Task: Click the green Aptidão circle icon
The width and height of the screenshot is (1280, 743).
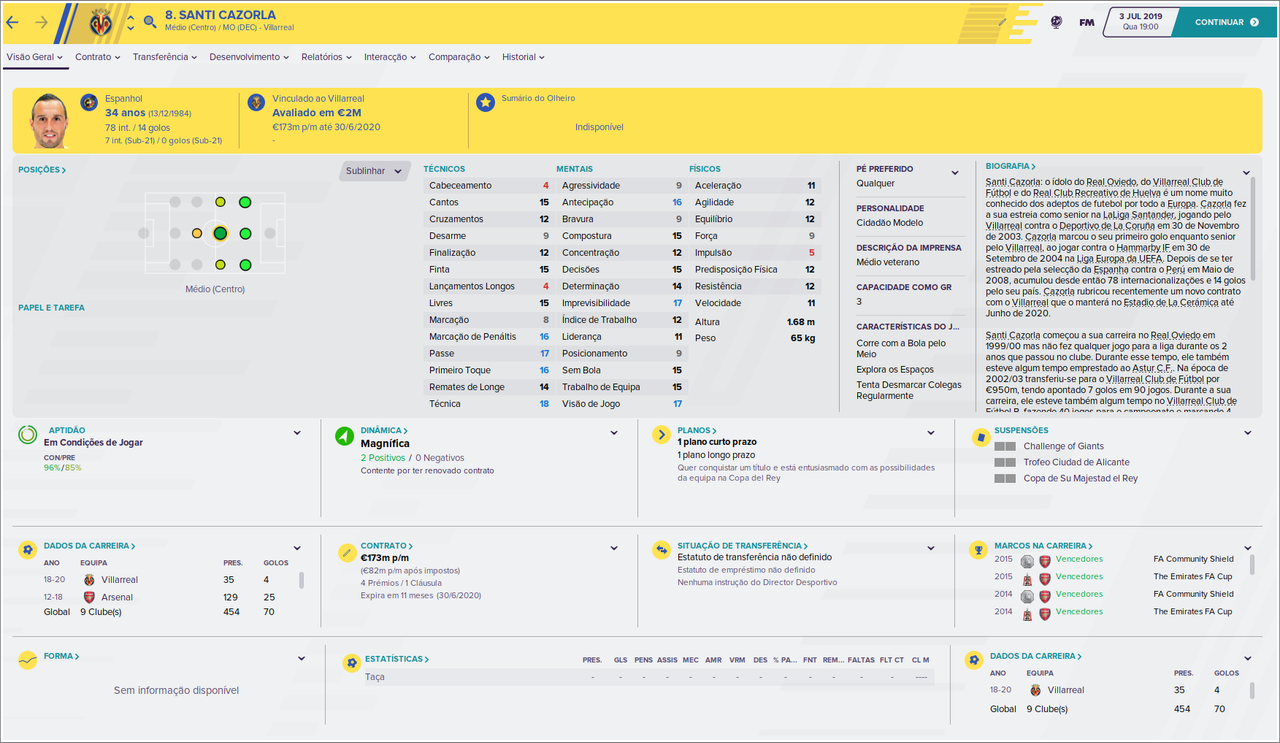Action: [28, 435]
